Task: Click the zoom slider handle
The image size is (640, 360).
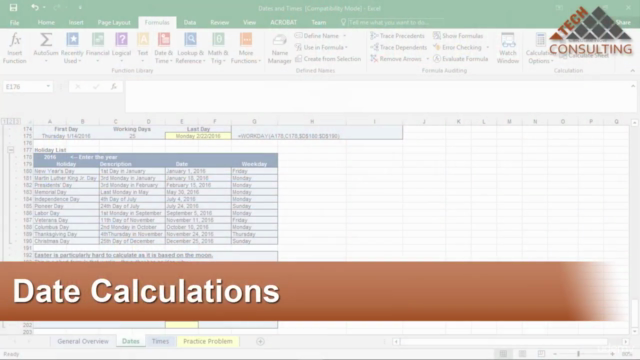Action: [x=578, y=354]
